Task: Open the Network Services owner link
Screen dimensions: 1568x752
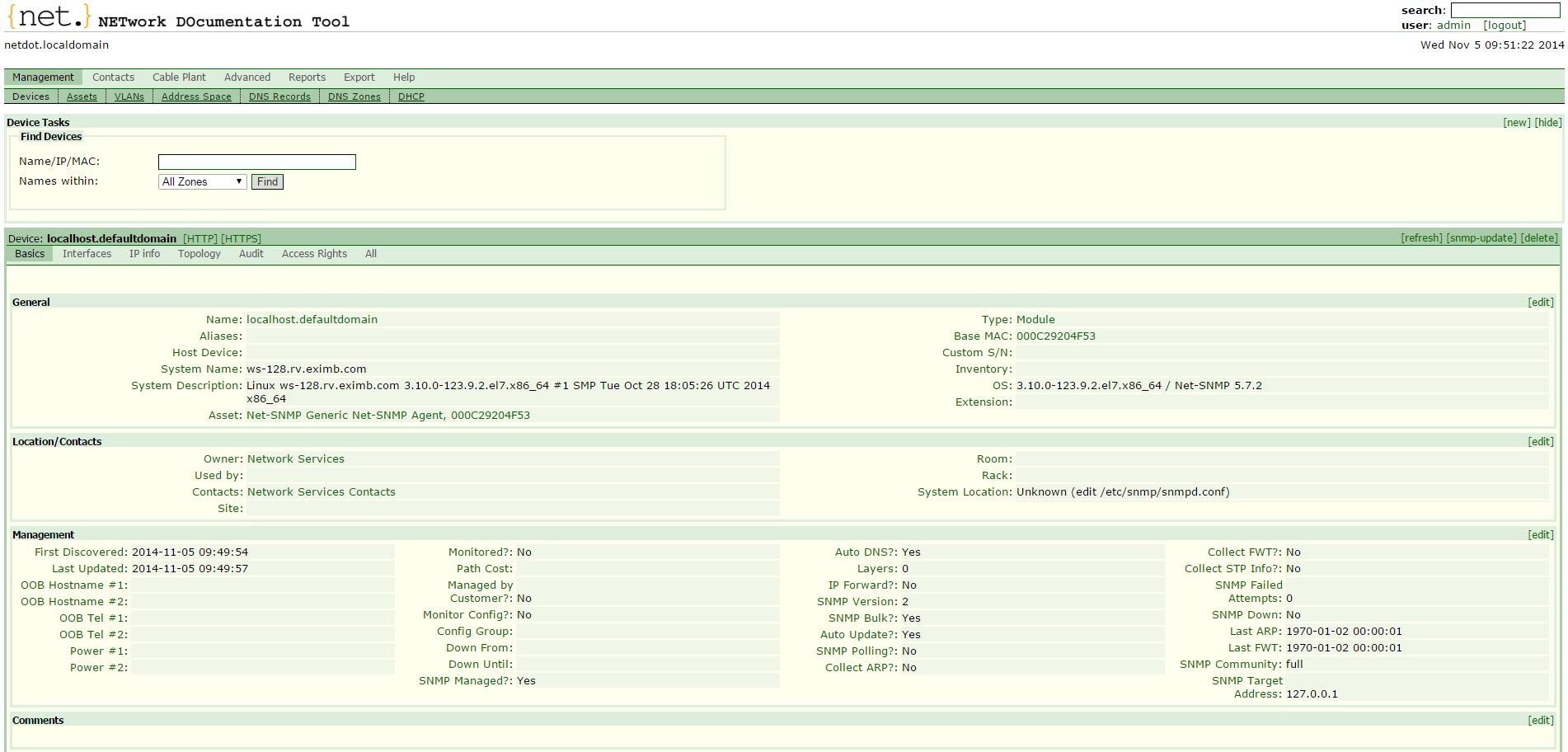Action: pos(295,458)
